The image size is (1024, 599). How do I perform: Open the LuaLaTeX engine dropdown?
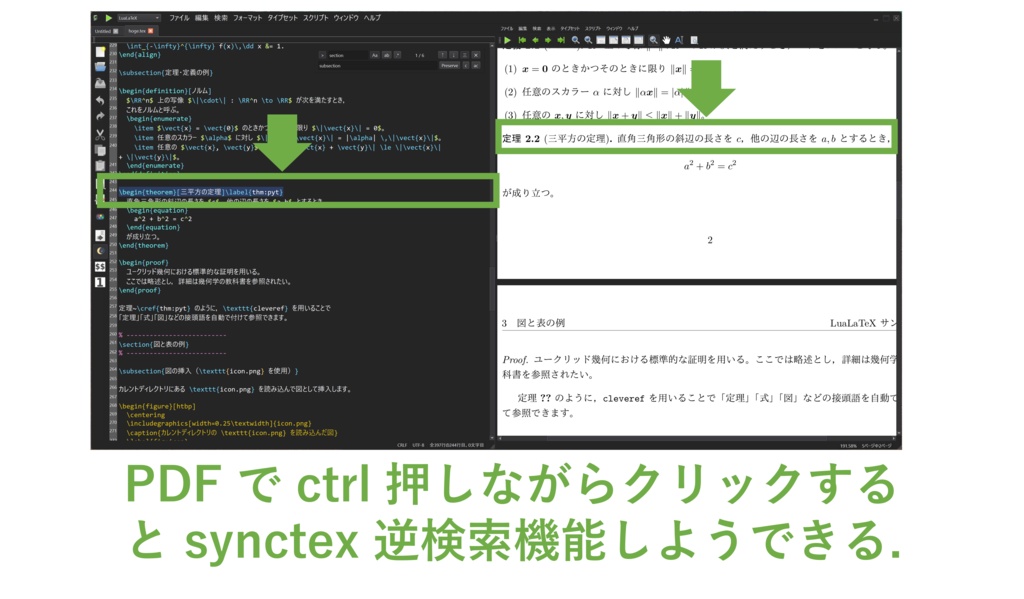tap(140, 17)
